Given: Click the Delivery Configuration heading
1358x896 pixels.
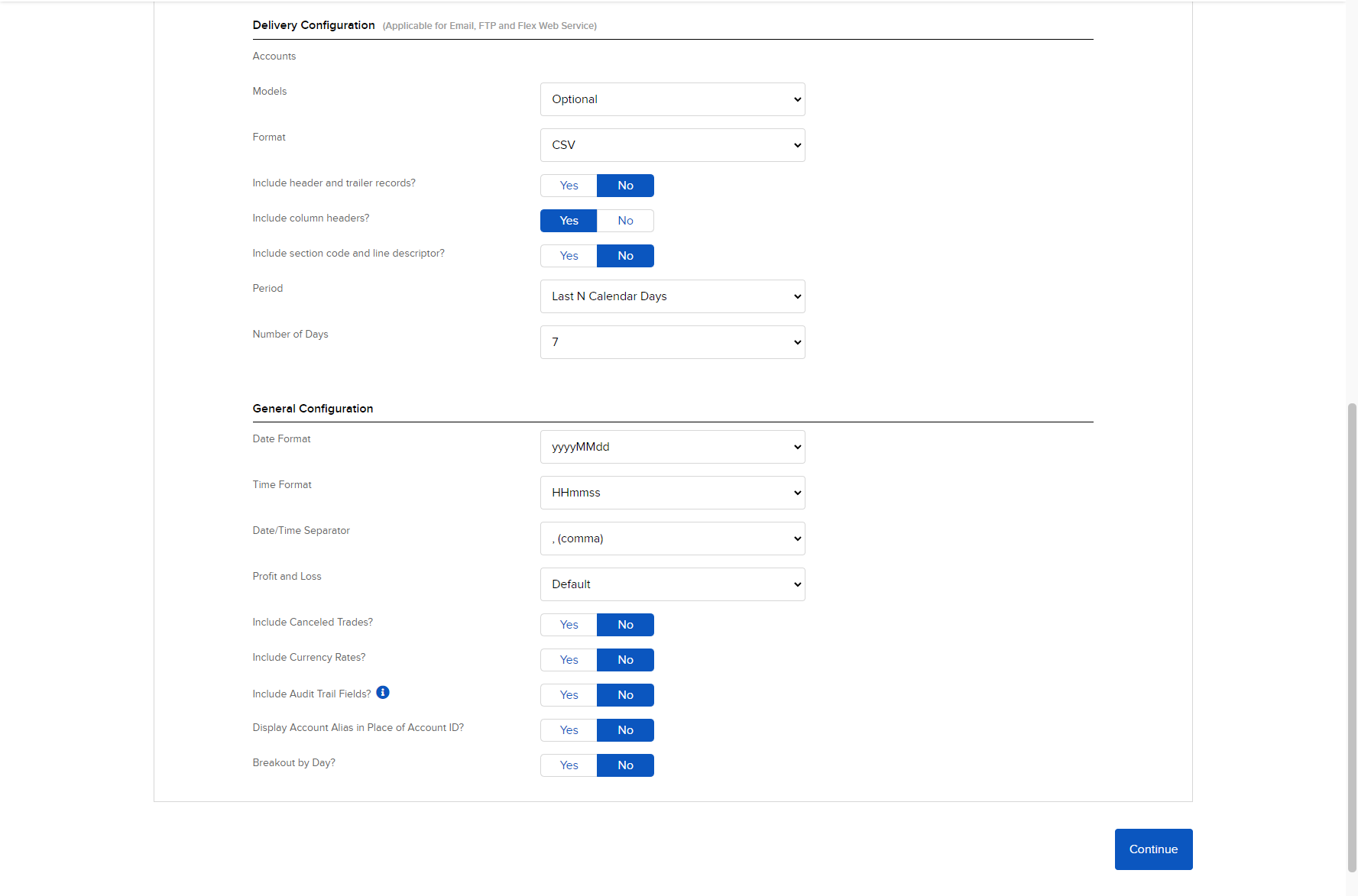Looking at the screenshot, I should pyautogui.click(x=313, y=25).
